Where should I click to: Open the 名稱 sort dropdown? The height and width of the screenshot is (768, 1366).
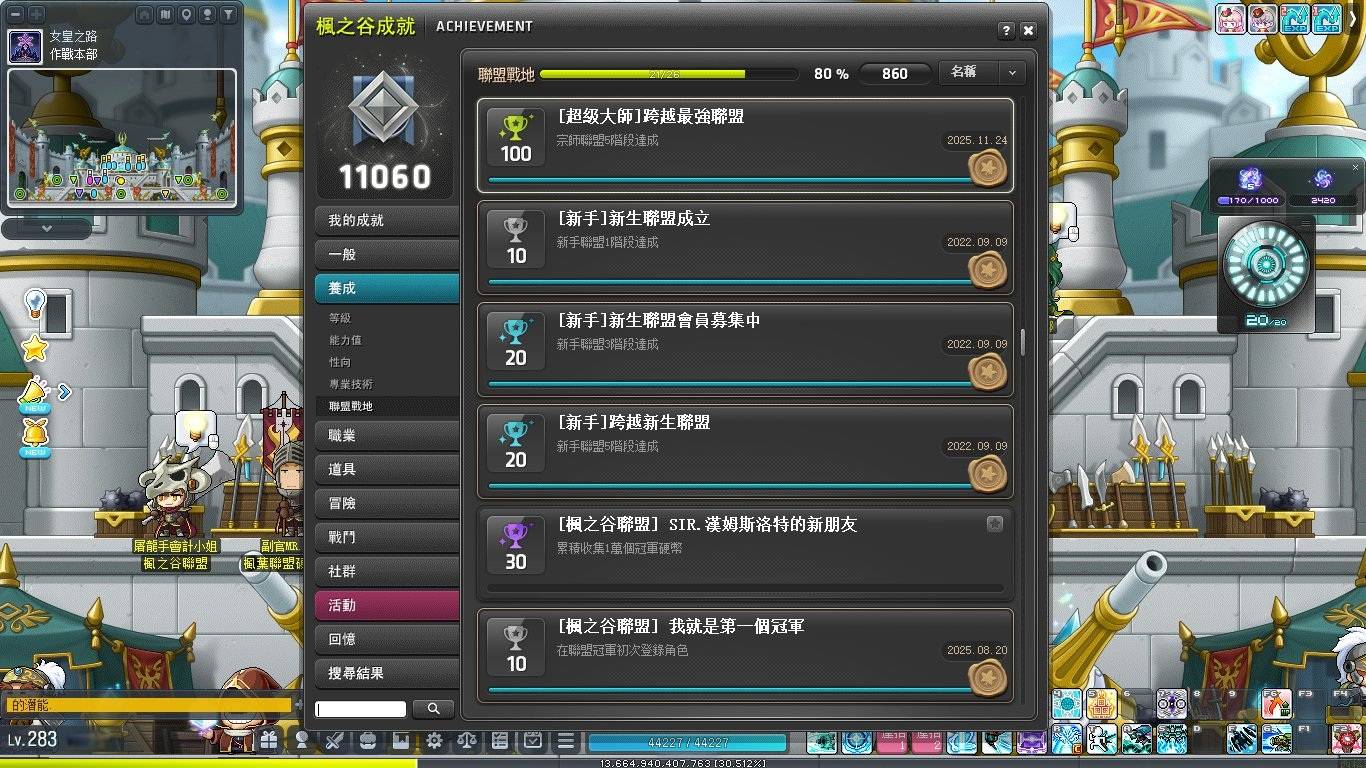pyautogui.click(x=982, y=73)
